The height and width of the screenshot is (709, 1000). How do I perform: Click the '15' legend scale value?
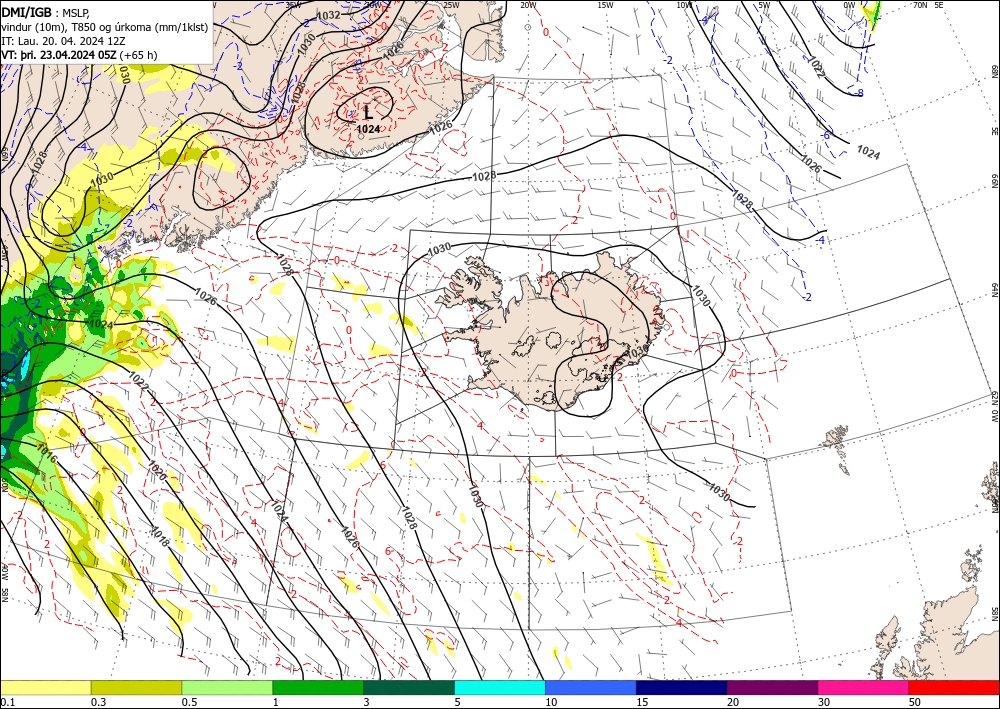pyautogui.click(x=642, y=702)
